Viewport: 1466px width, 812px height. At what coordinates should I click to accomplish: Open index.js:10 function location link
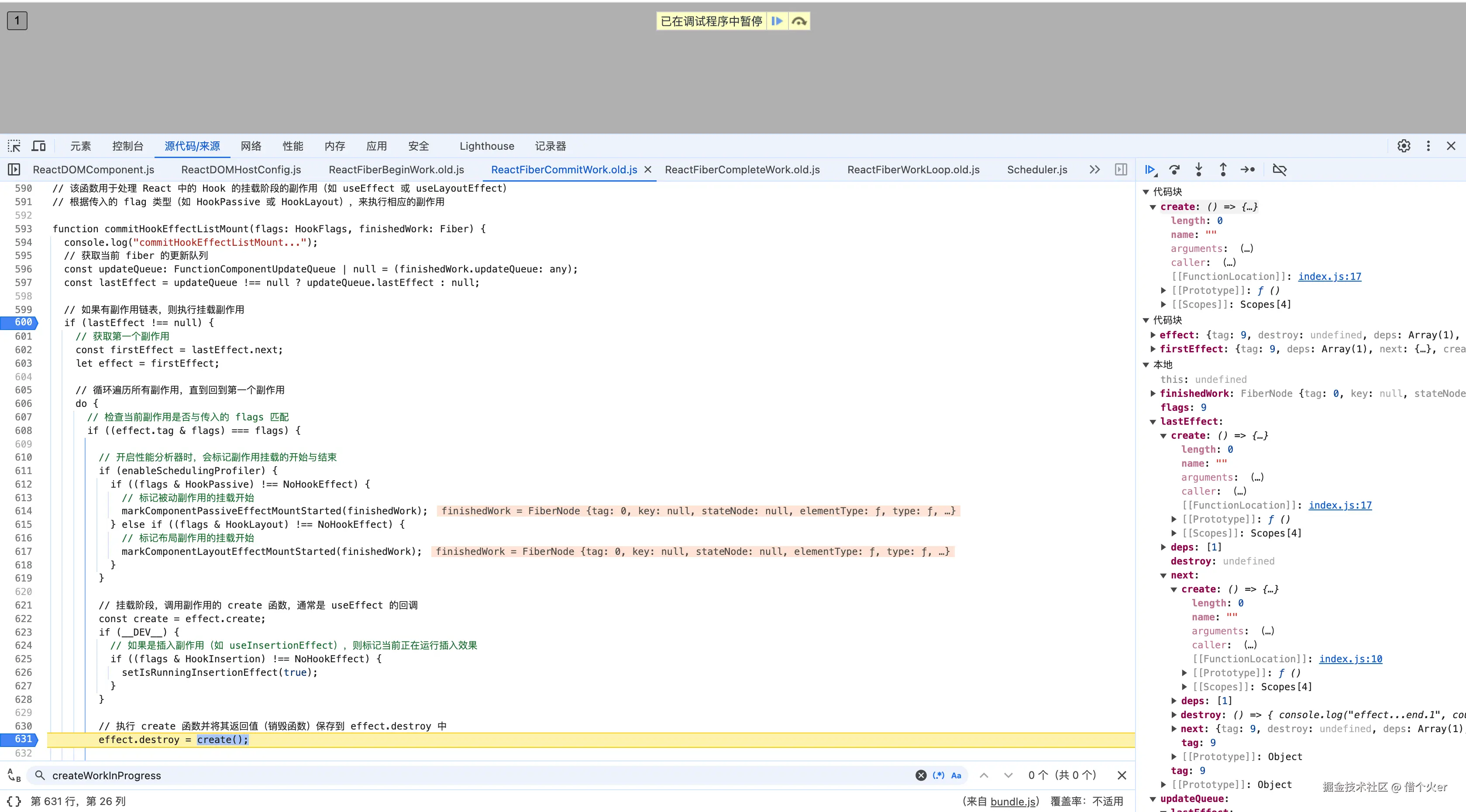tap(1350, 659)
